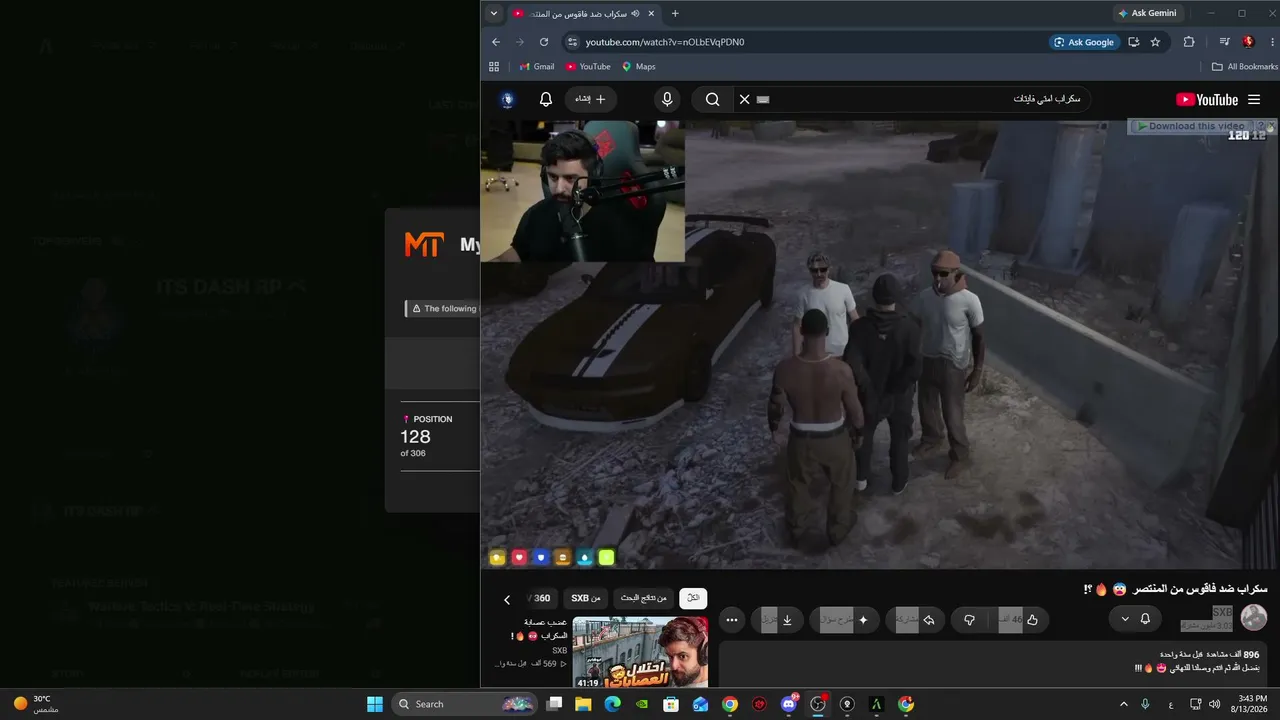Clear the YouTube search query
This screenshot has width=1280, height=720.
(744, 99)
